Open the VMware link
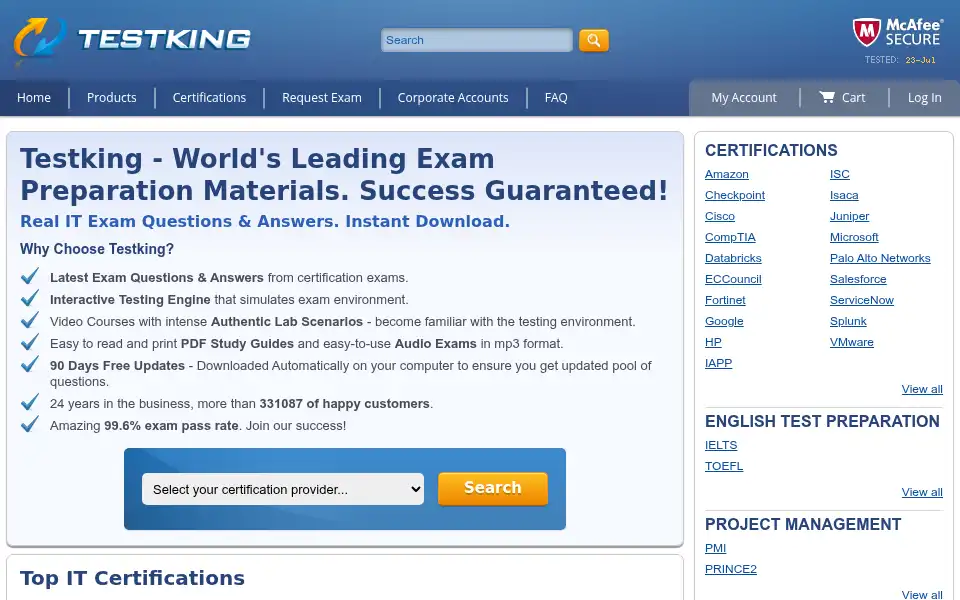The width and height of the screenshot is (960, 600). point(852,342)
